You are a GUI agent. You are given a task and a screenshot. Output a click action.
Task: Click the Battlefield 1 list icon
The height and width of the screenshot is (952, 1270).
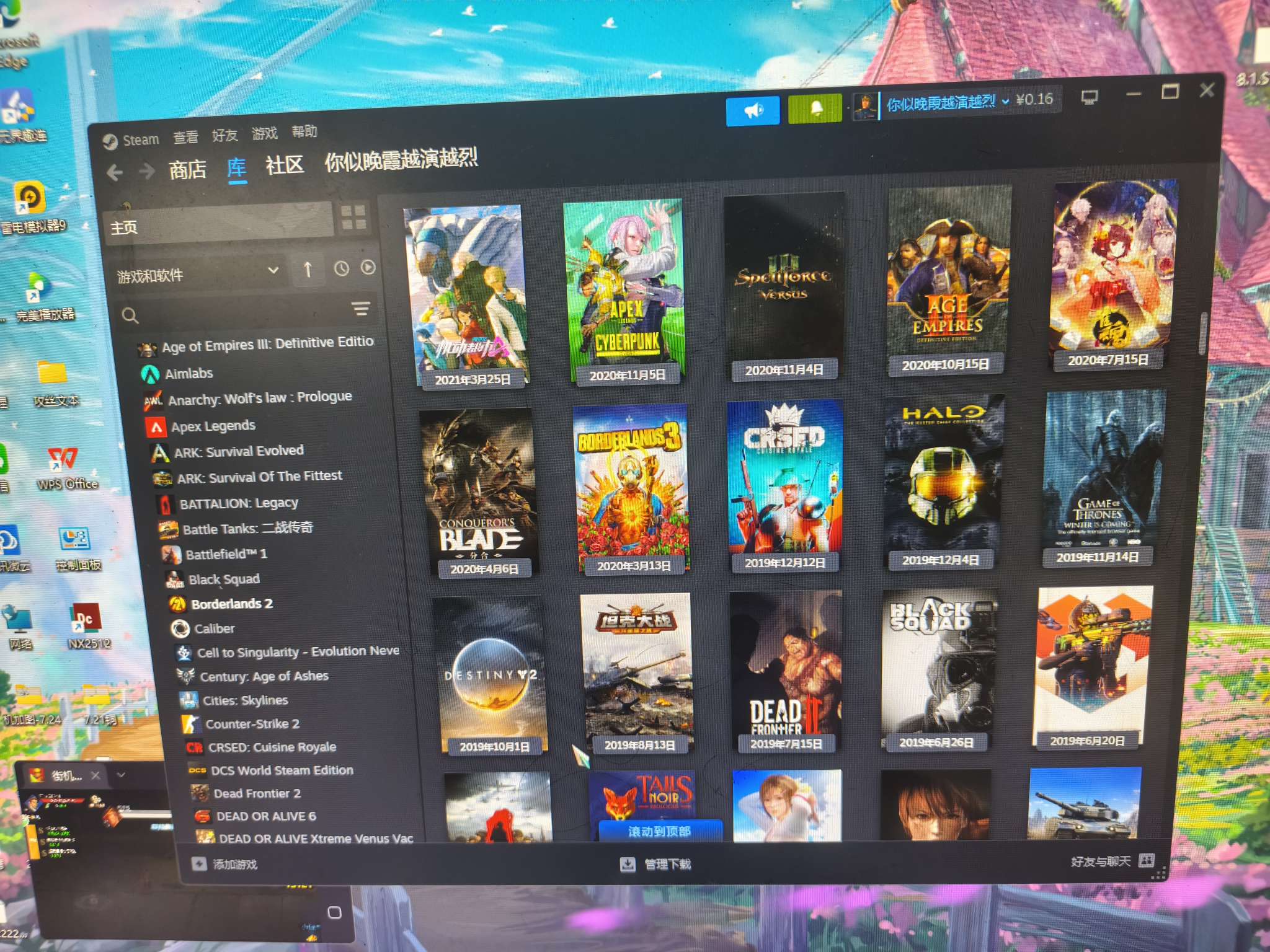click(x=171, y=555)
